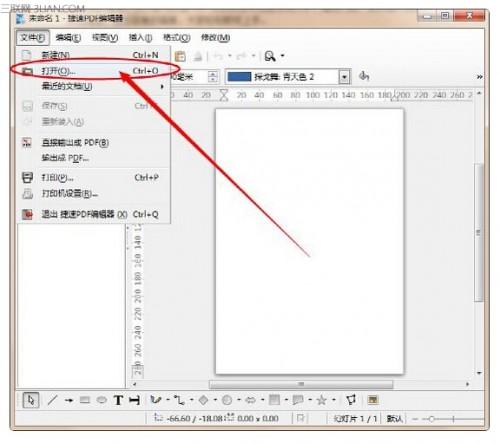Viewport: 500px width, 443px height.
Task: Toggle the edit points tool
Action: (351, 400)
